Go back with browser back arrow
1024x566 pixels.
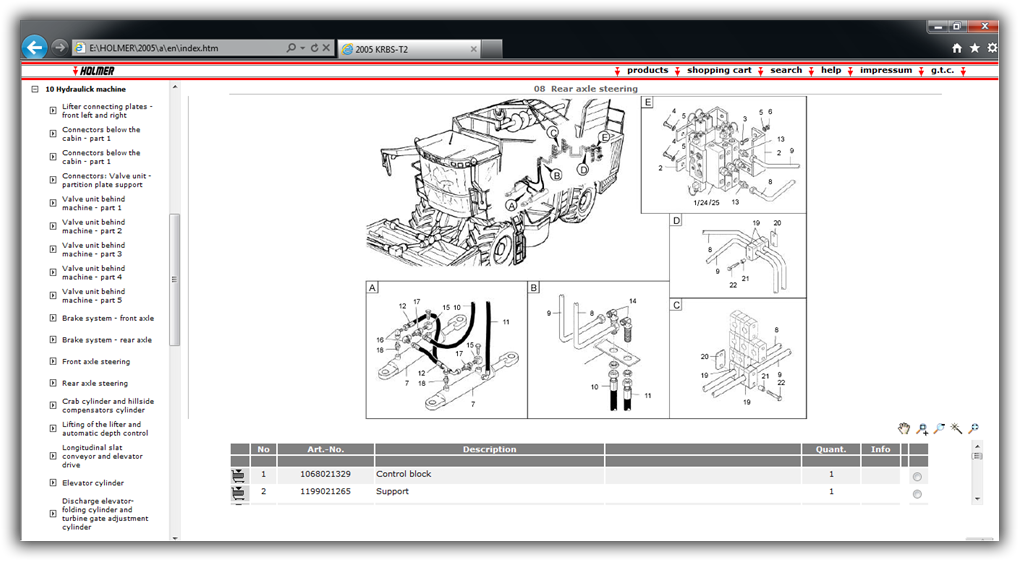click(35, 47)
